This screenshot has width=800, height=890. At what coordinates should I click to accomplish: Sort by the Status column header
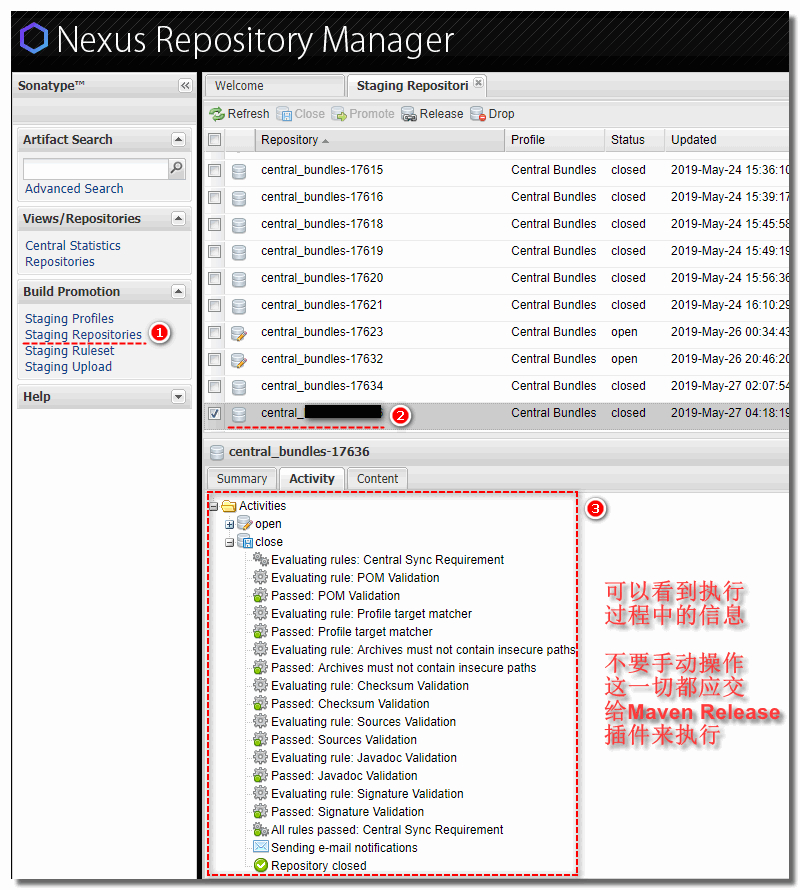(x=634, y=140)
